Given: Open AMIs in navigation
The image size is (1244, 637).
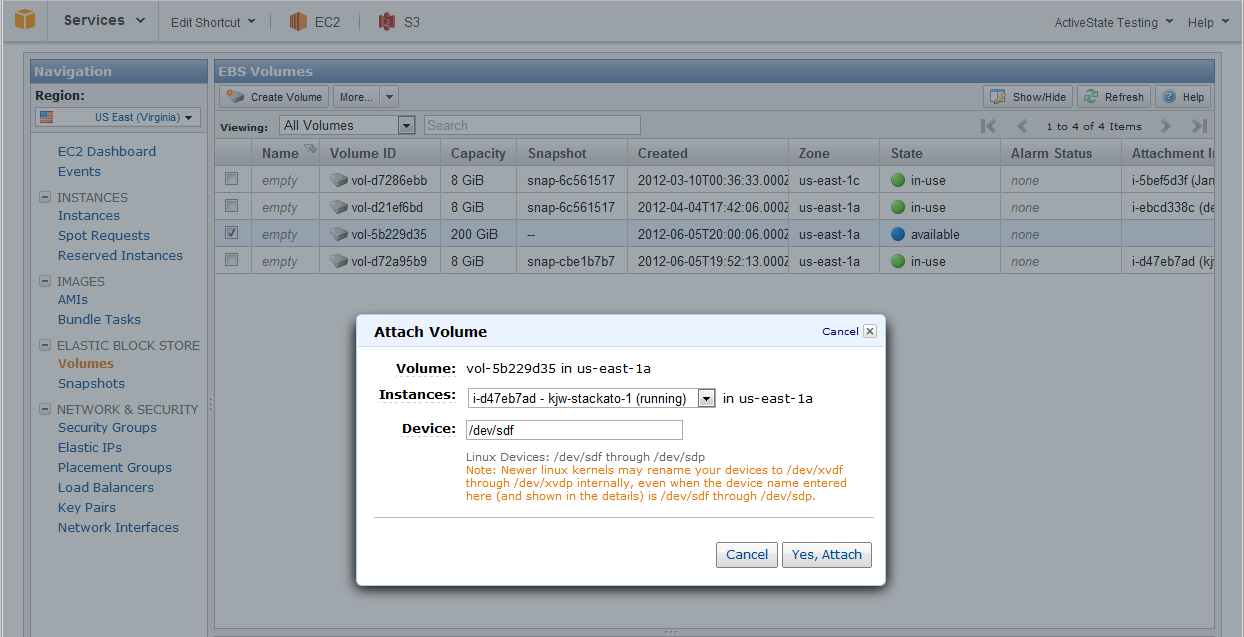Looking at the screenshot, I should coord(73,300).
